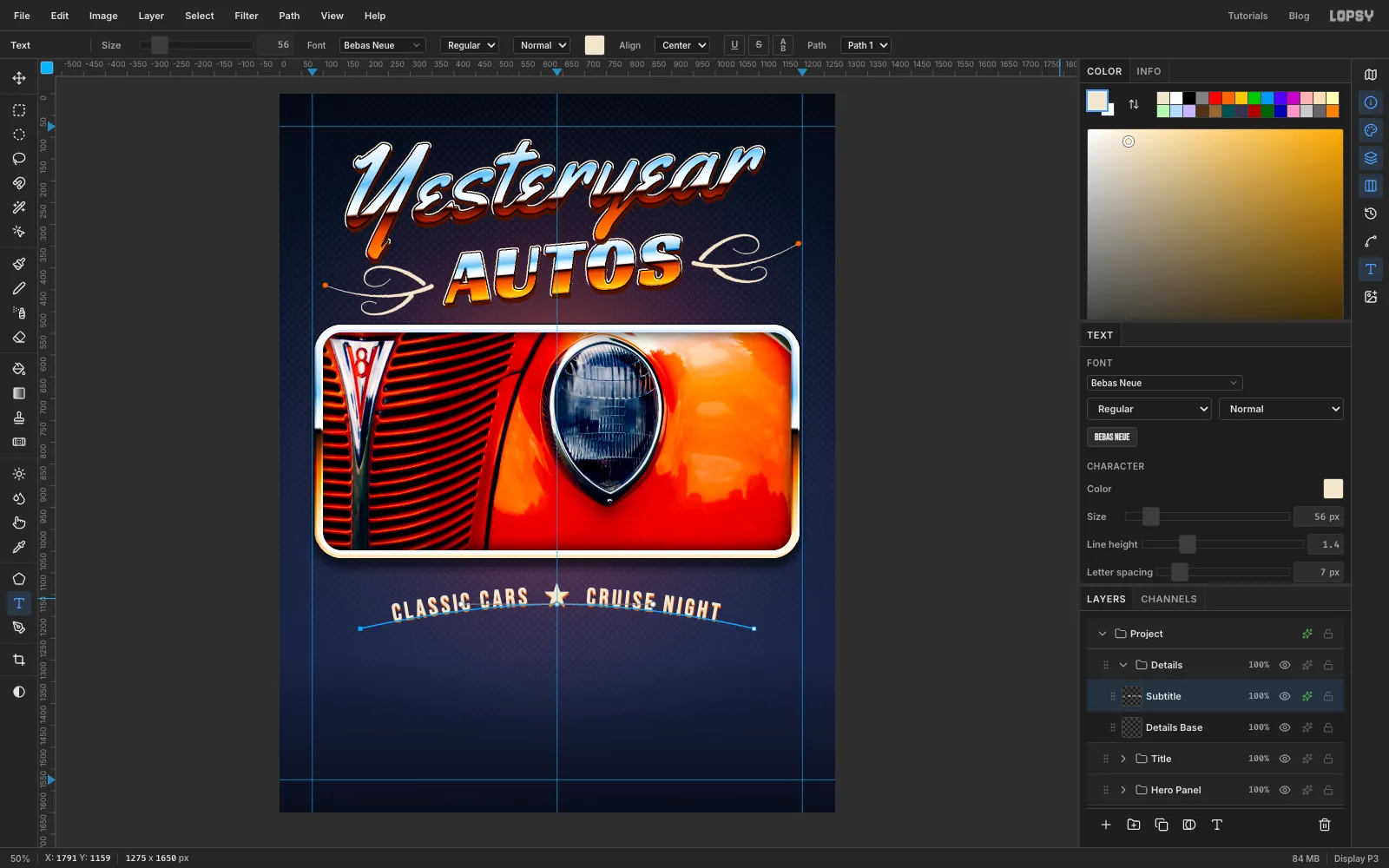This screenshot has height=868, width=1389.
Task: Click the Letter spacing value field
Action: pos(1319,572)
